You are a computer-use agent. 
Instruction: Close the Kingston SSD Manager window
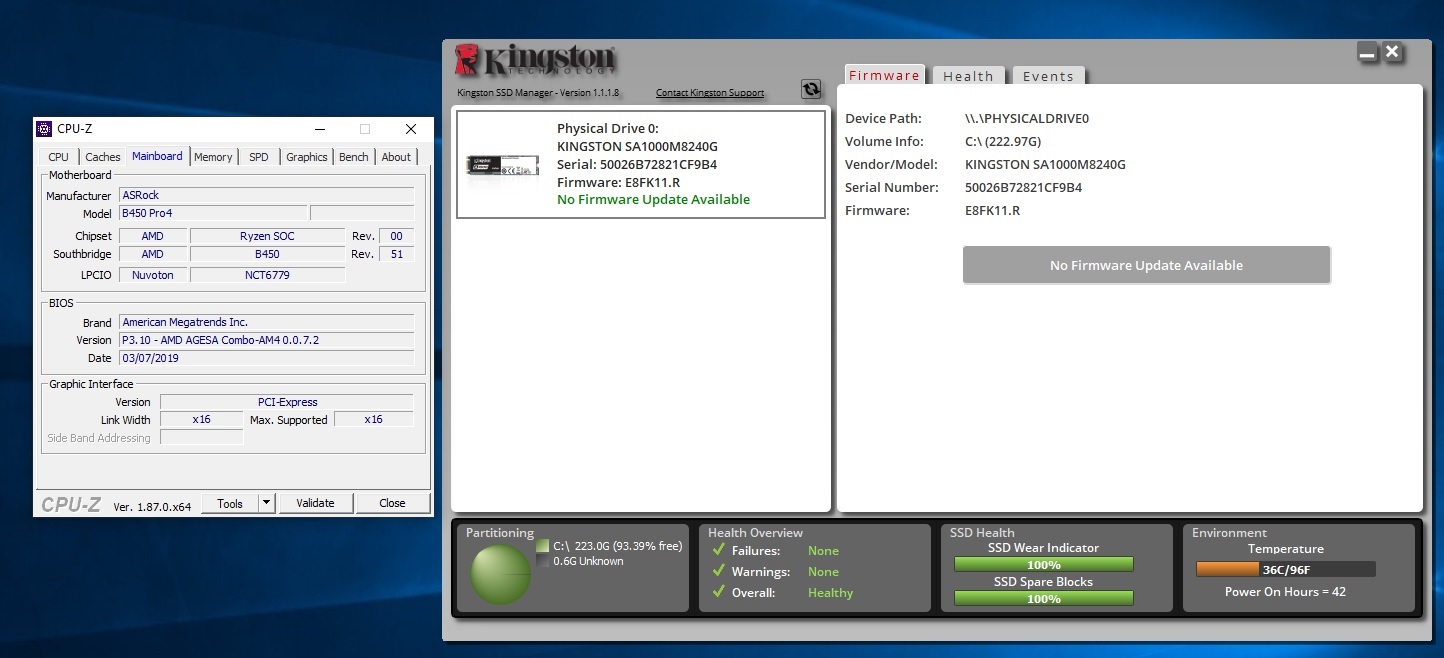pos(1391,52)
